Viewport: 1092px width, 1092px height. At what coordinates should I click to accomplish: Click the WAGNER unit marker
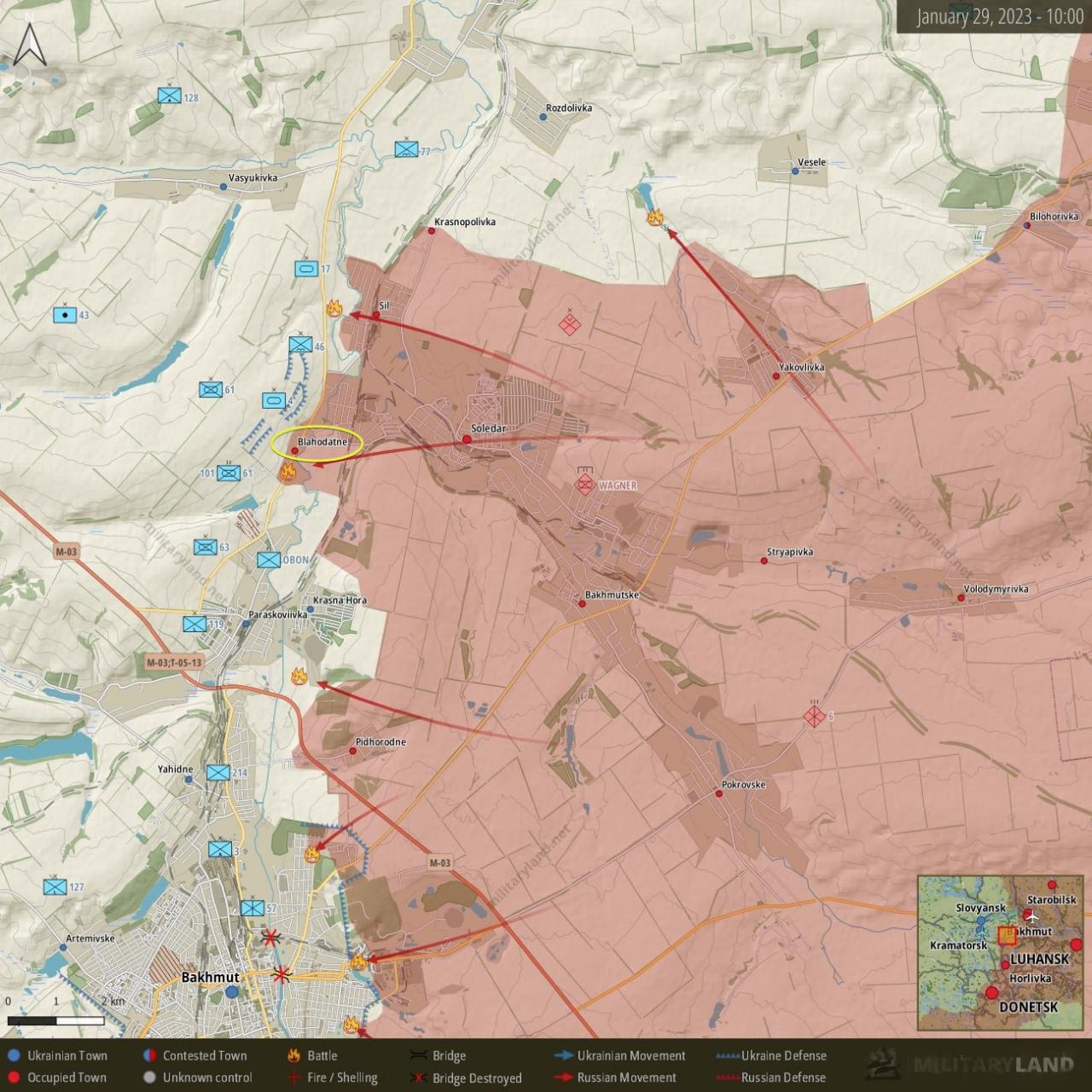coord(585,485)
